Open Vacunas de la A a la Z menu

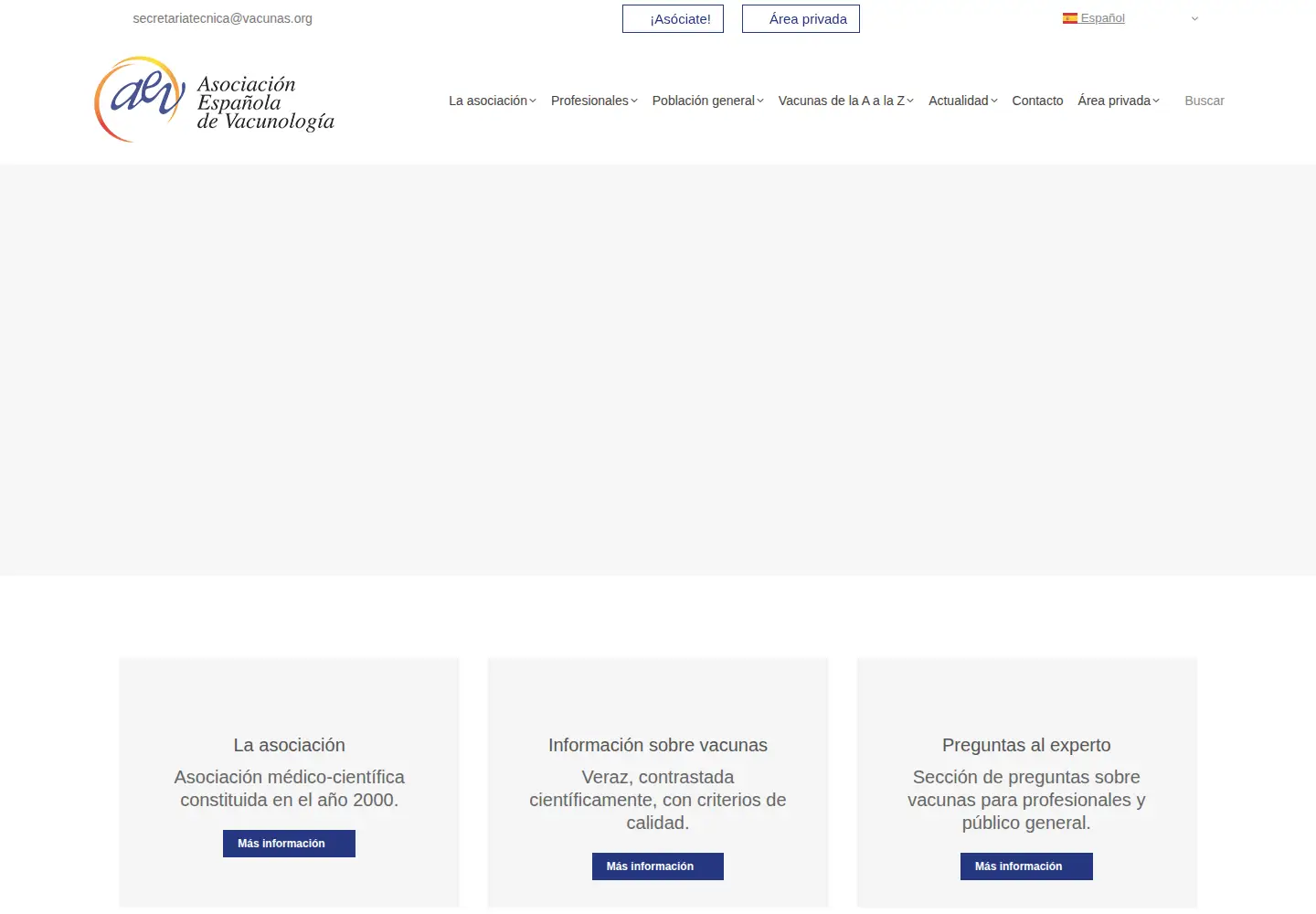point(846,101)
